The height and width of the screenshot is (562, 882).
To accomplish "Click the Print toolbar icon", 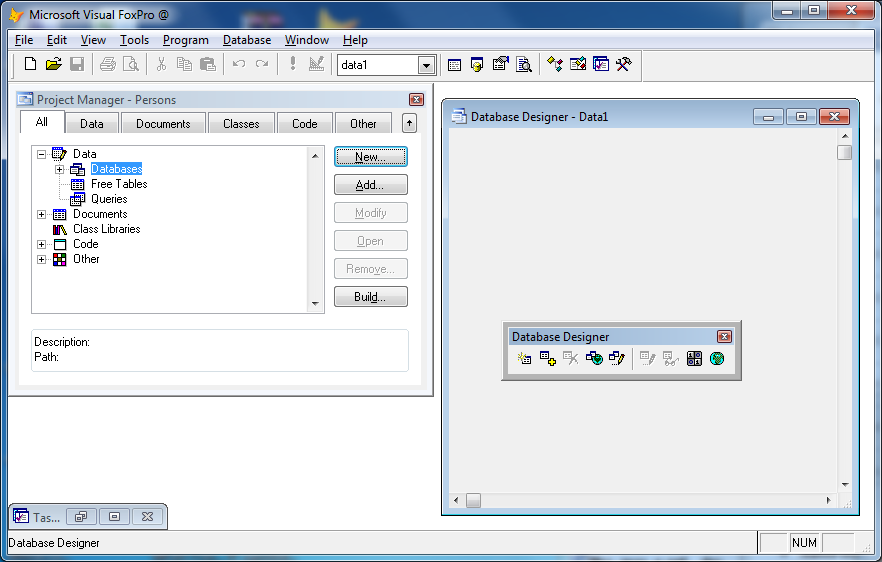I will coord(107,64).
